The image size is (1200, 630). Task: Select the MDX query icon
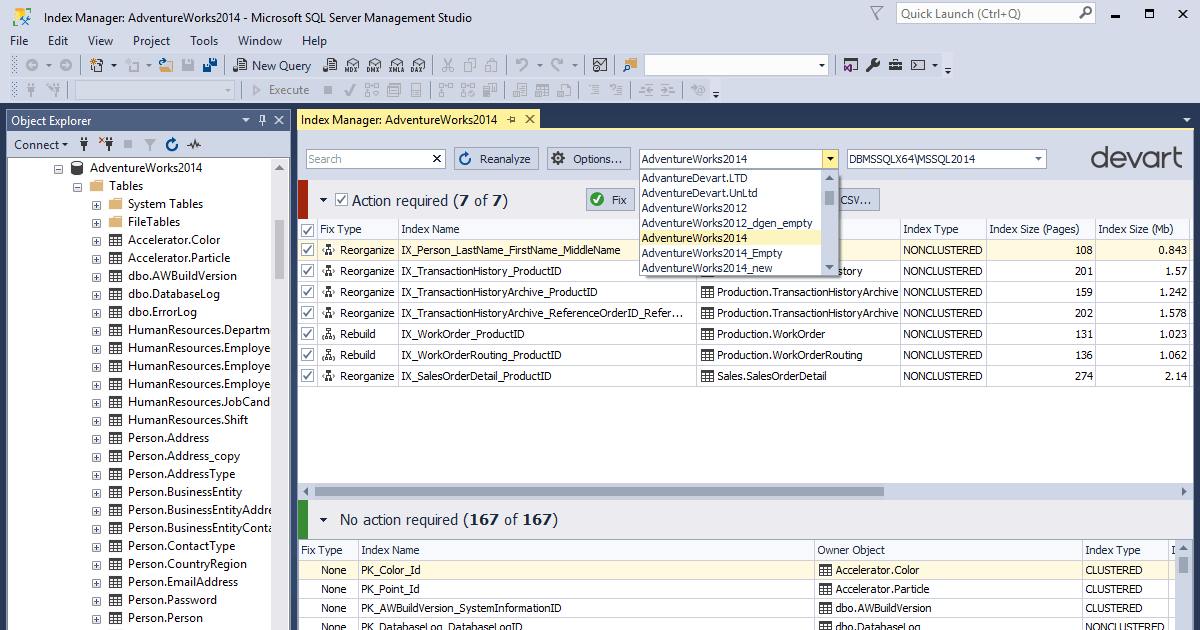click(353, 65)
